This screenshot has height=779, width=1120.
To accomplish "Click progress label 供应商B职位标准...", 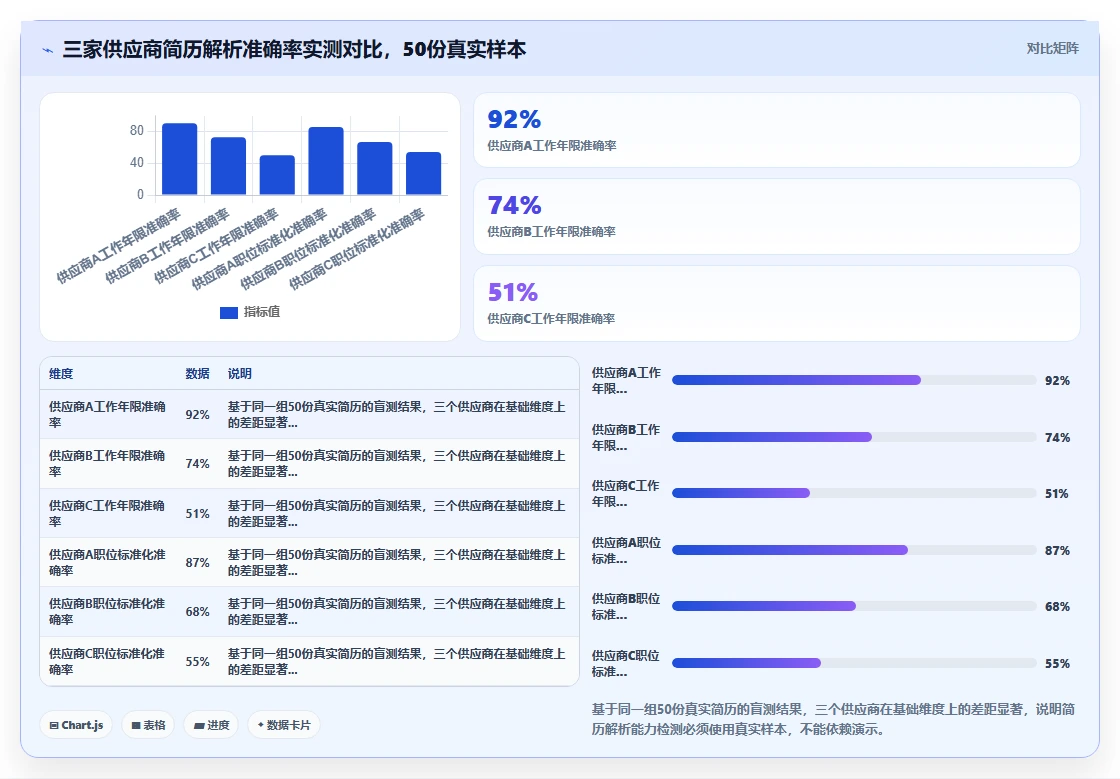I will point(626,606).
